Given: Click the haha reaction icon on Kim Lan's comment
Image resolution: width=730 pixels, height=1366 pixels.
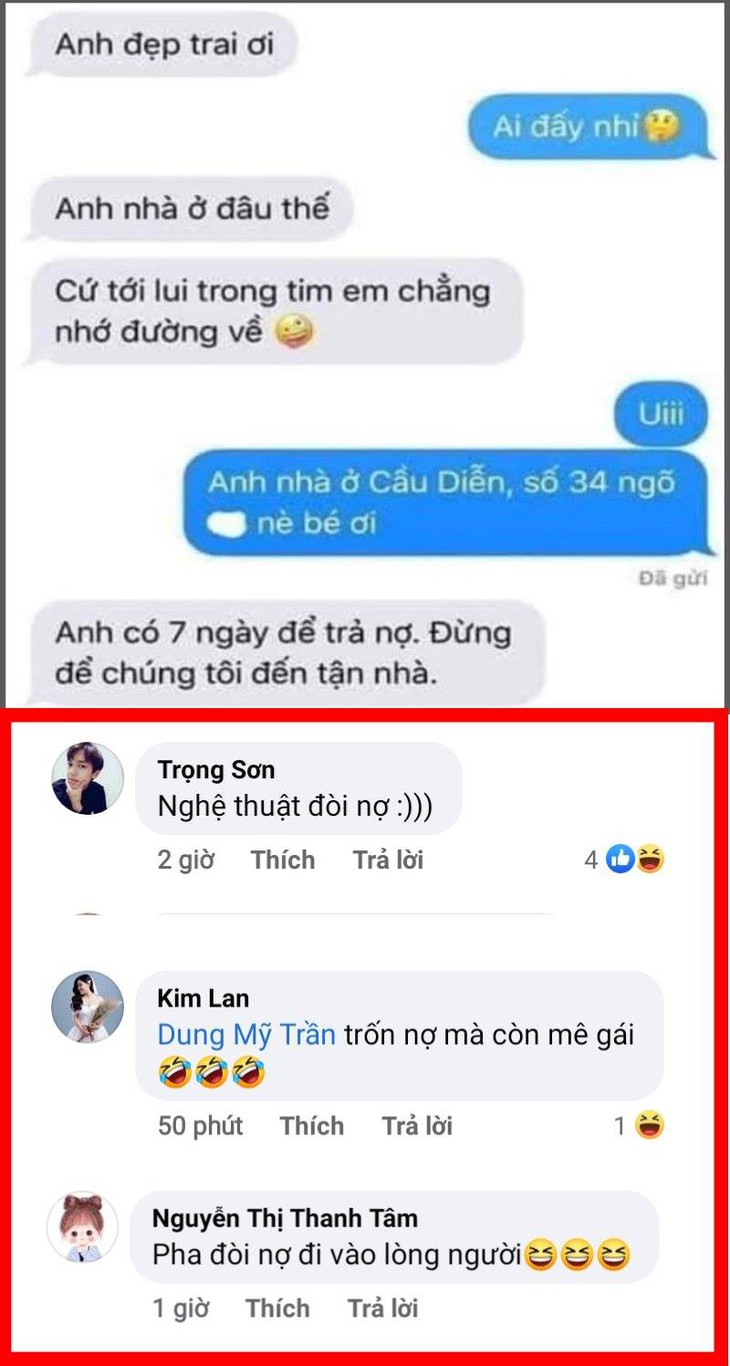Looking at the screenshot, I should click(x=649, y=1126).
